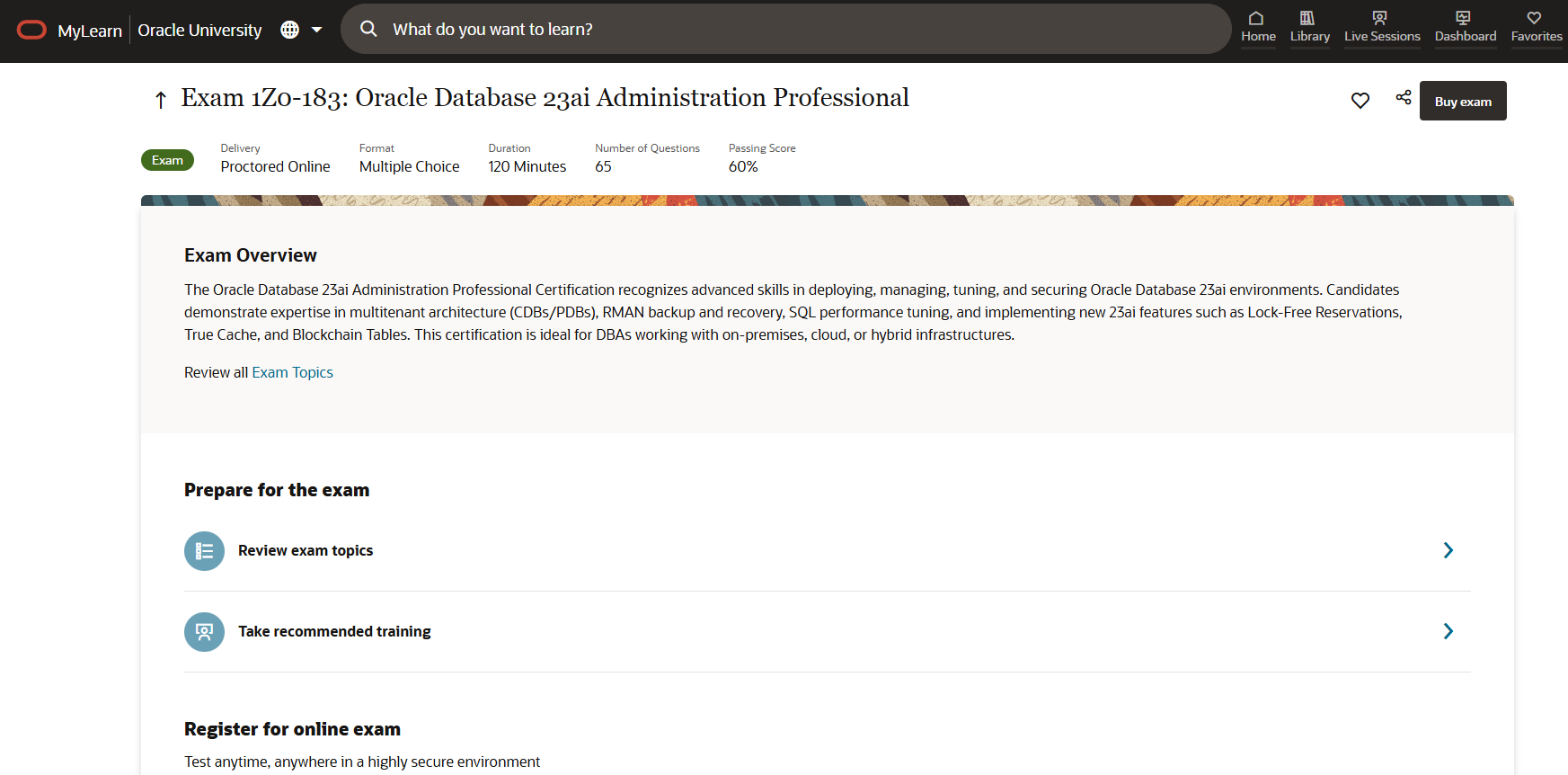Click the 'Prepare for the exam' heading
Screen dimensions: 1568x775
pos(277,490)
